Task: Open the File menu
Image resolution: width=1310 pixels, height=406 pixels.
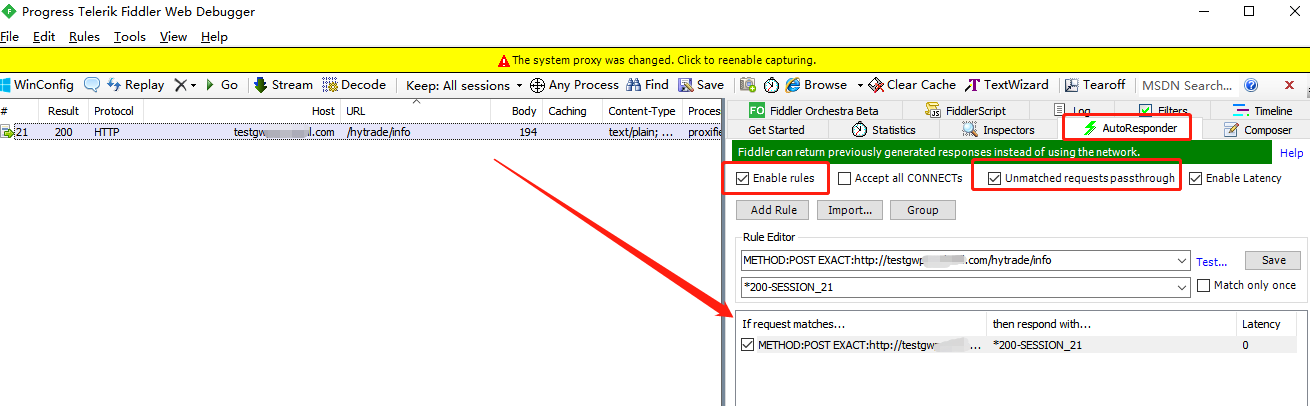Action: pyautogui.click(x=10, y=37)
